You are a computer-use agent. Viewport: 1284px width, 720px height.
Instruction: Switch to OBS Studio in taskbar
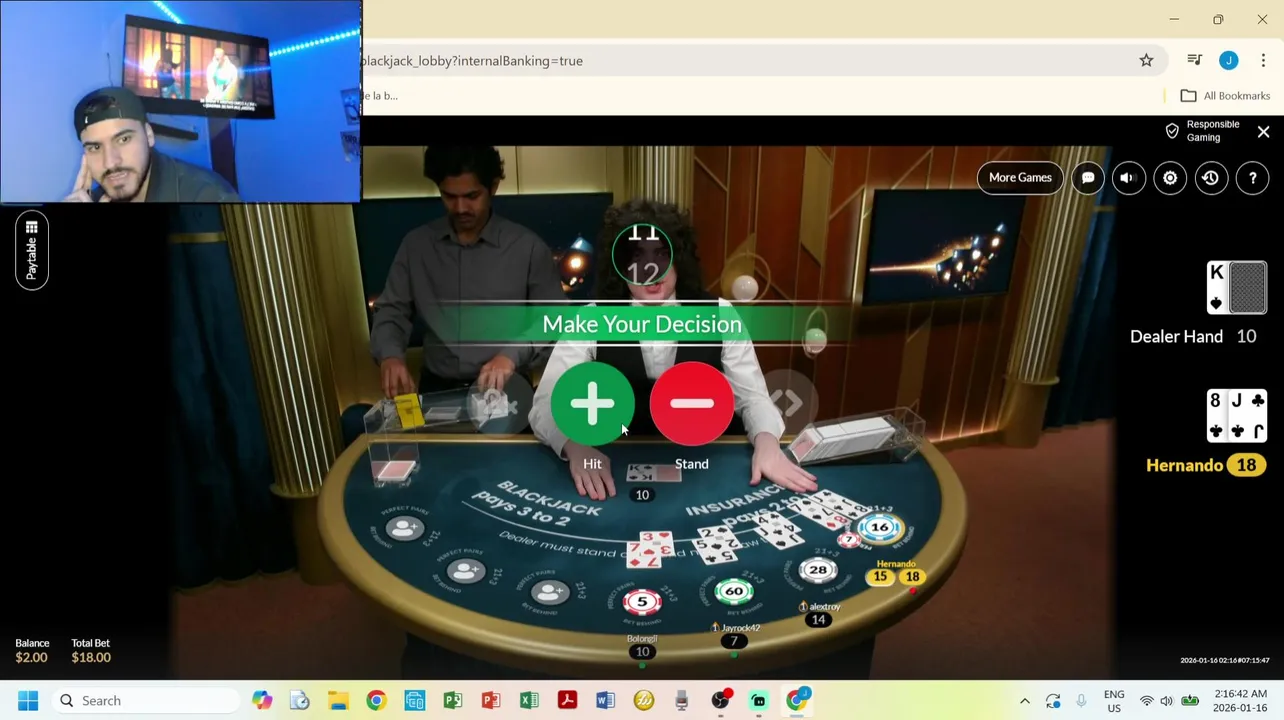click(x=720, y=701)
